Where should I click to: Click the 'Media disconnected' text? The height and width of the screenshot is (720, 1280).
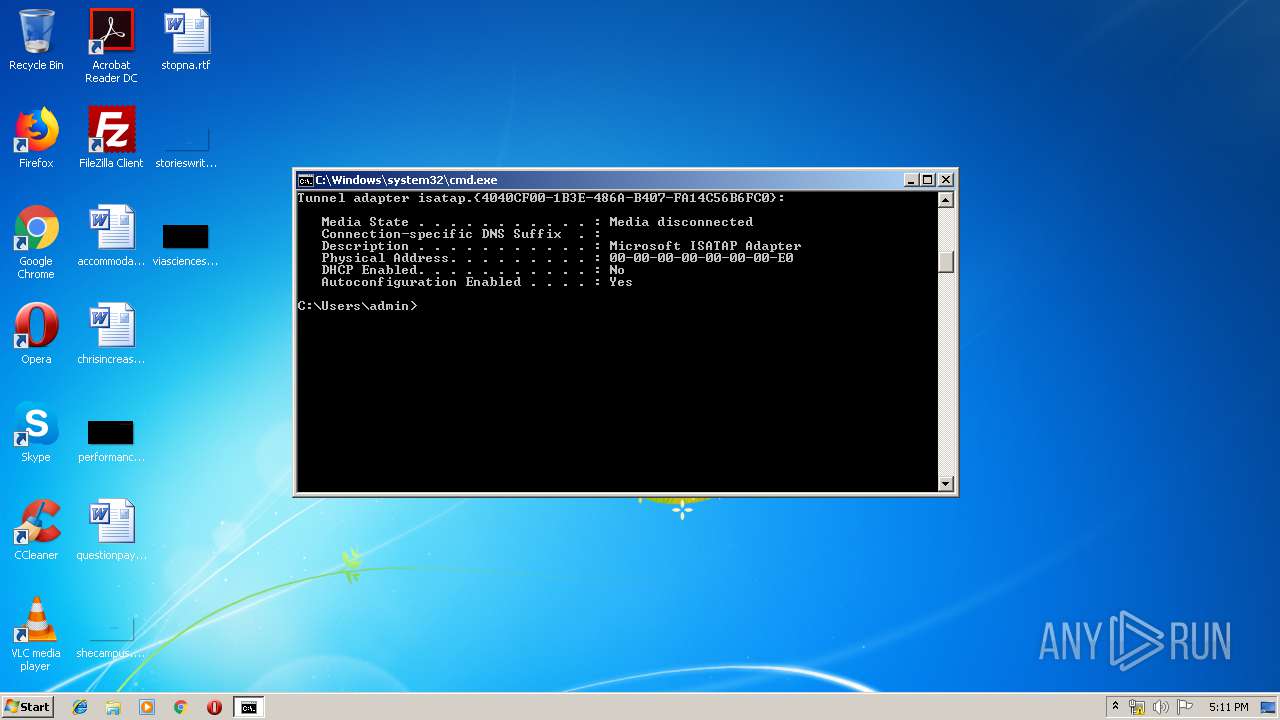click(x=681, y=222)
